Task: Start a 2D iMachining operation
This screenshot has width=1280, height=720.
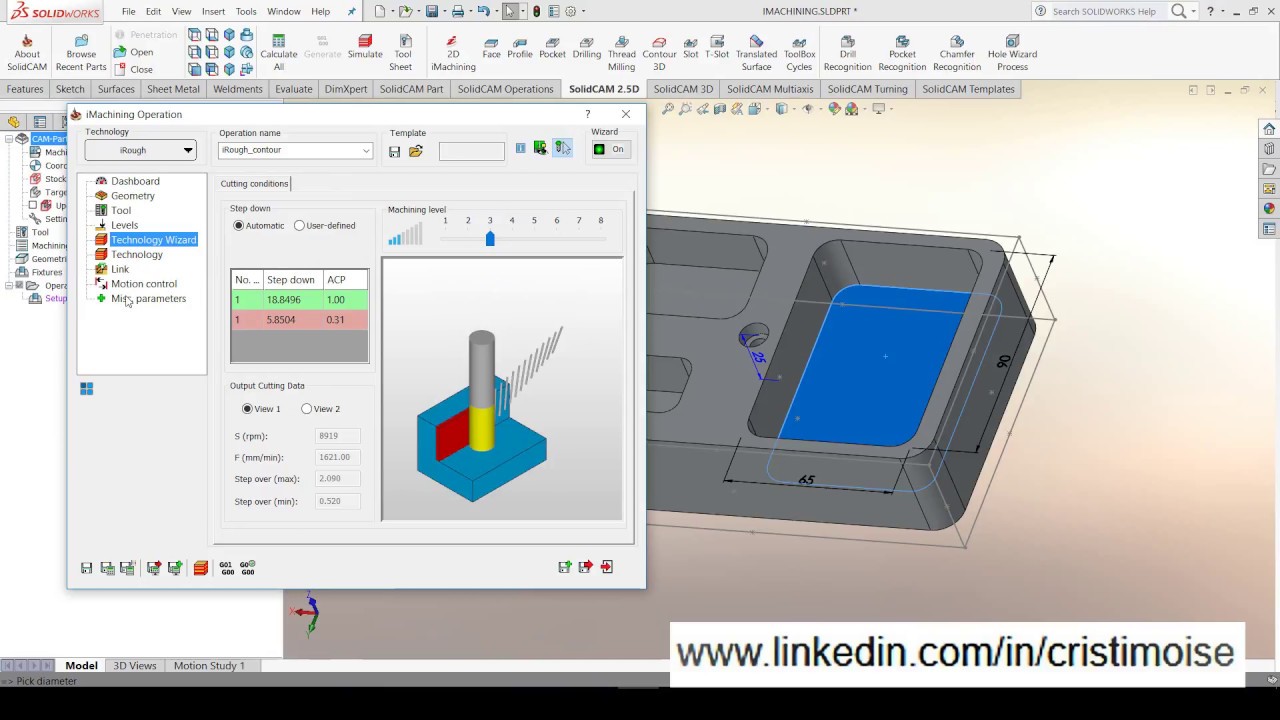Action: tap(453, 54)
